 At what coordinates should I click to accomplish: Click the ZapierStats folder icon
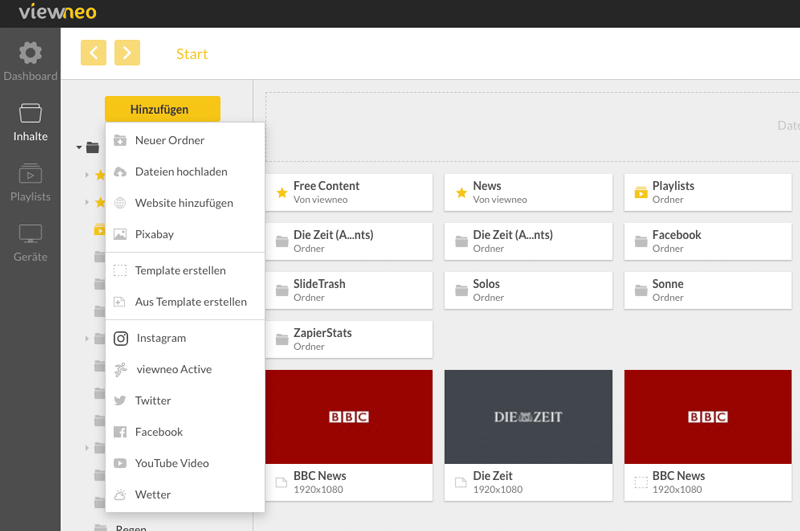282,340
